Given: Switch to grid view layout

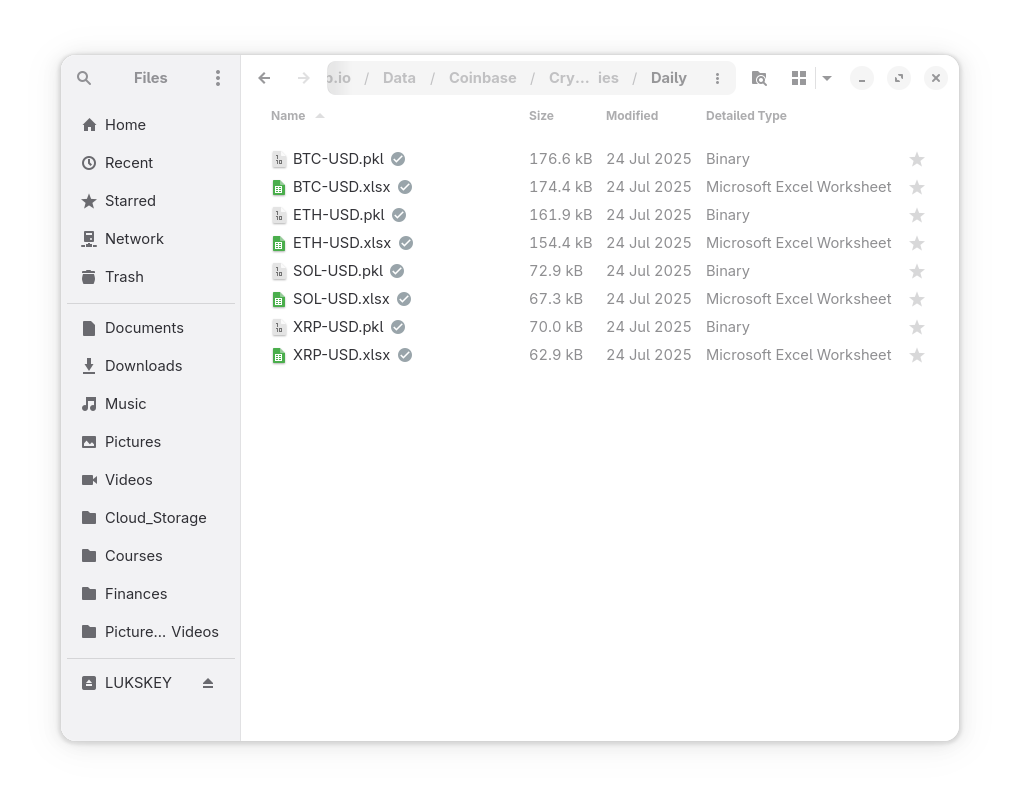Looking at the screenshot, I should tap(798, 77).
